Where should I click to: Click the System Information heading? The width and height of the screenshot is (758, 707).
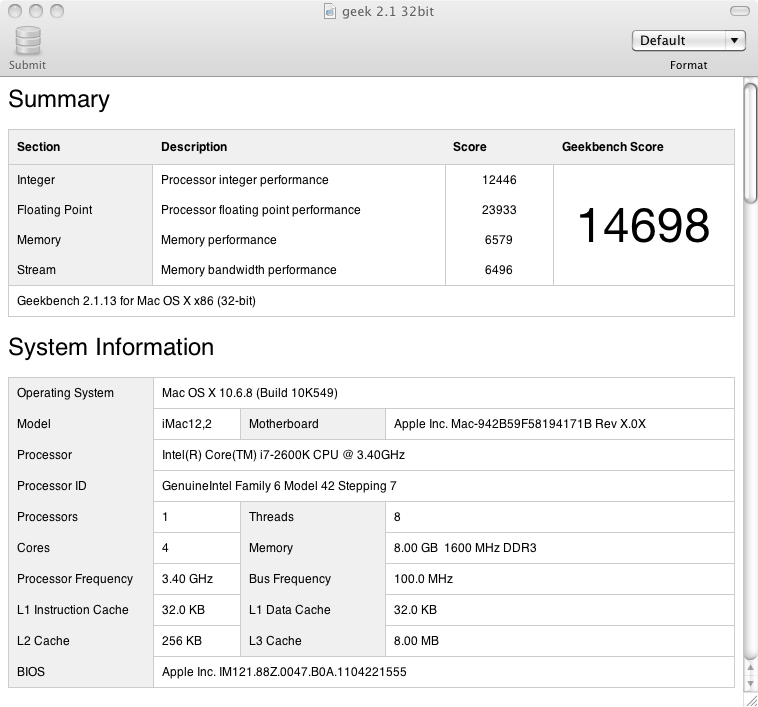click(111, 348)
